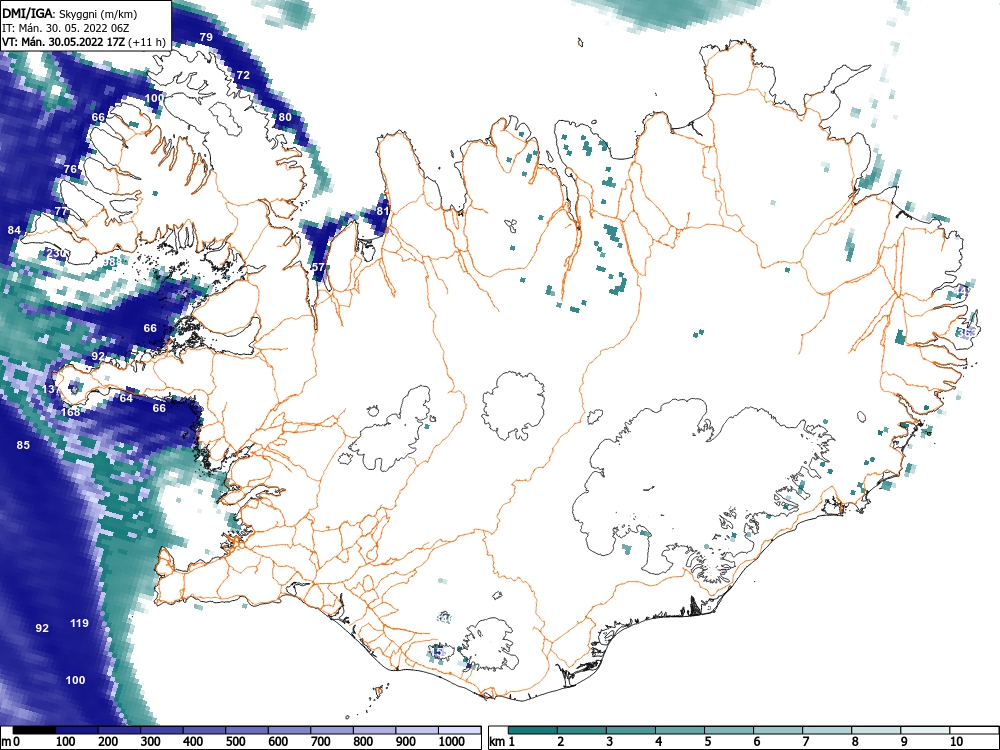
Task: Click the '10' label on the kilometer scale
Action: click(x=956, y=742)
